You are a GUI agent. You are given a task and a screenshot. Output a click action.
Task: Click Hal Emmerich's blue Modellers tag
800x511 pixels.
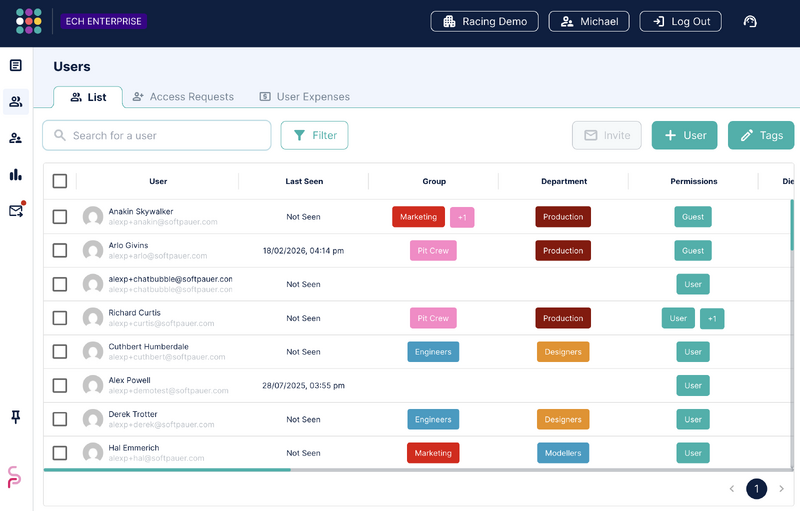pyautogui.click(x=563, y=453)
